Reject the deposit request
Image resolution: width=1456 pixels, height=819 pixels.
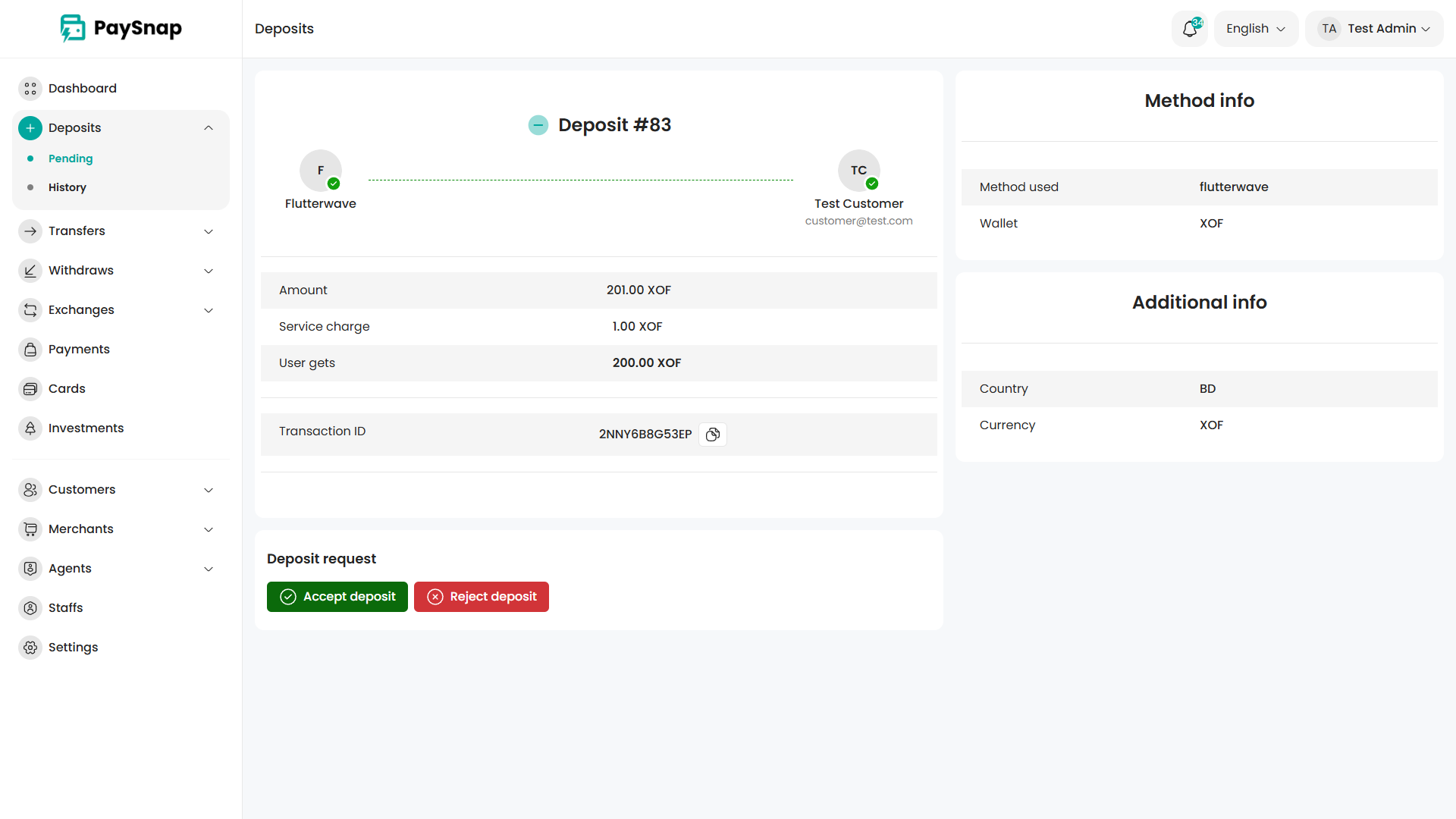(482, 597)
